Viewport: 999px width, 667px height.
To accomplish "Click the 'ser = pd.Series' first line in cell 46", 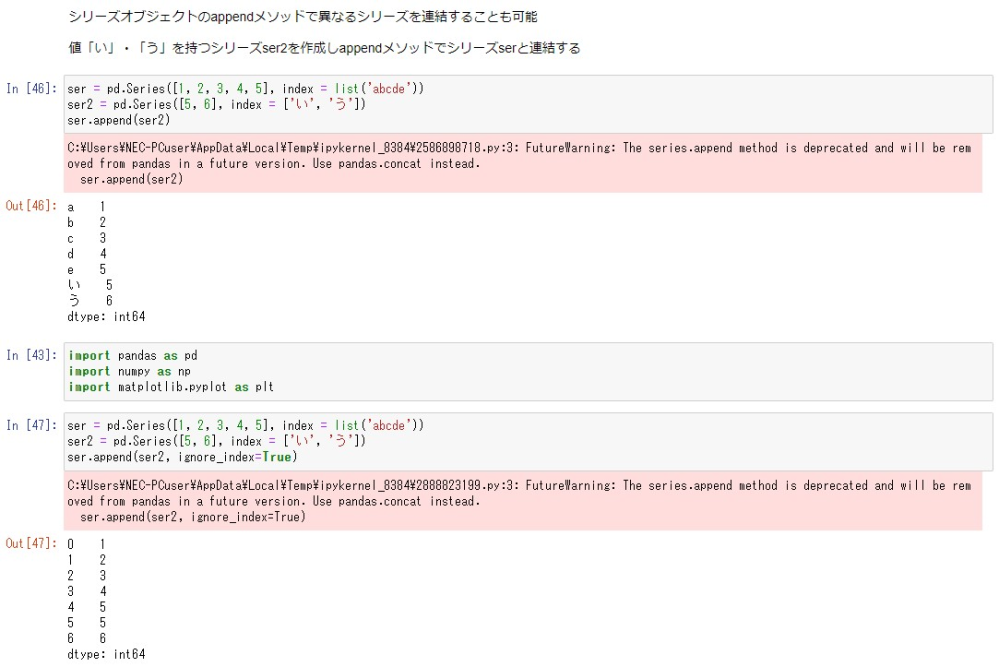I will [x=245, y=89].
